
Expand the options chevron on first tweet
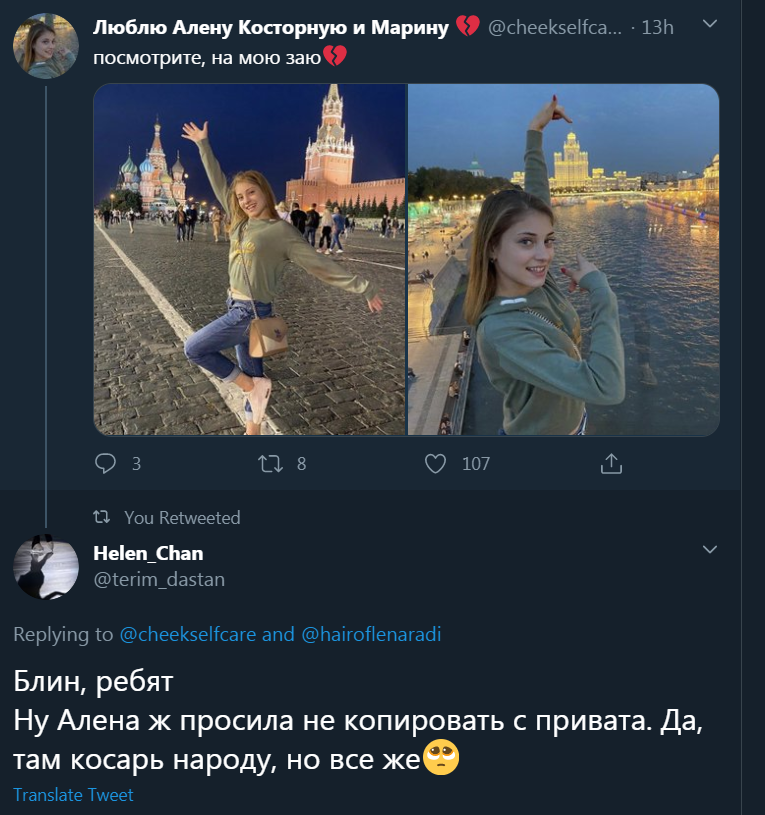point(710,24)
